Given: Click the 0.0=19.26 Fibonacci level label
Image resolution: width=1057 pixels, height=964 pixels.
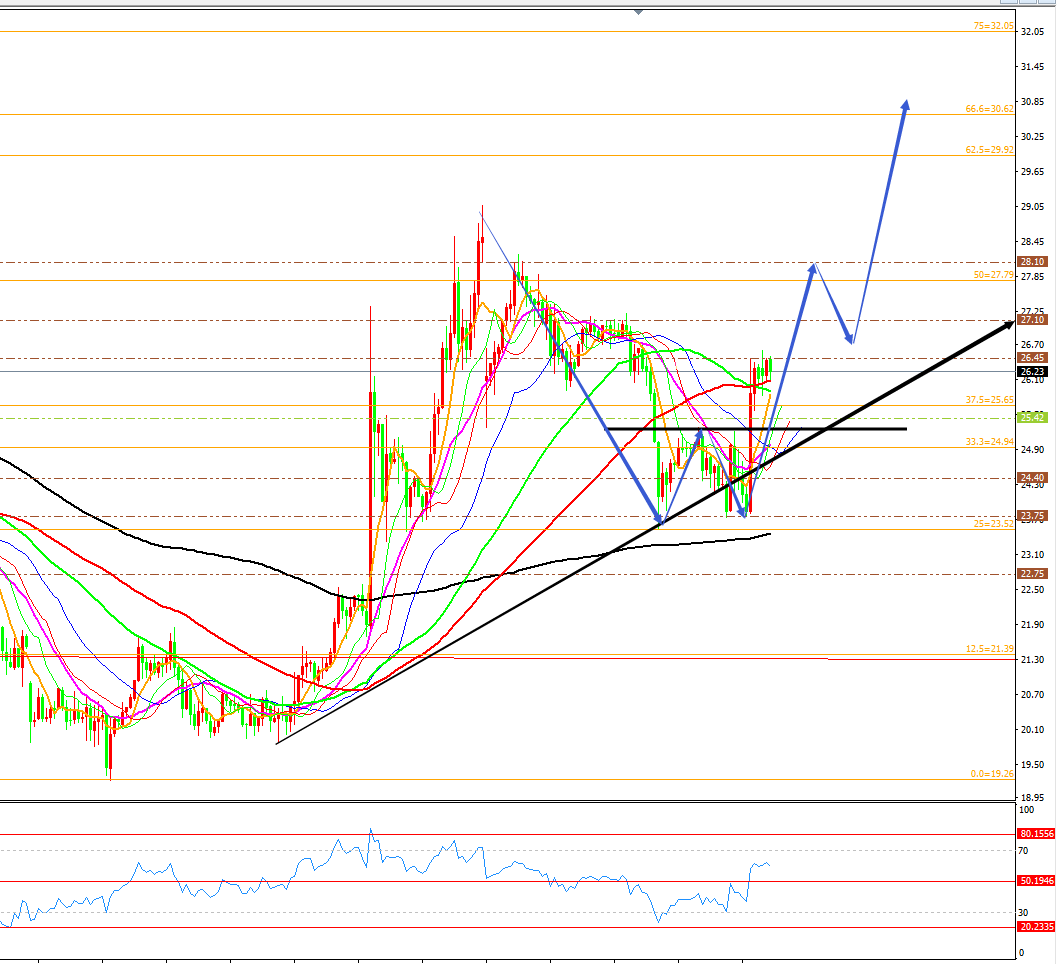Looking at the screenshot, I should tap(992, 774).
